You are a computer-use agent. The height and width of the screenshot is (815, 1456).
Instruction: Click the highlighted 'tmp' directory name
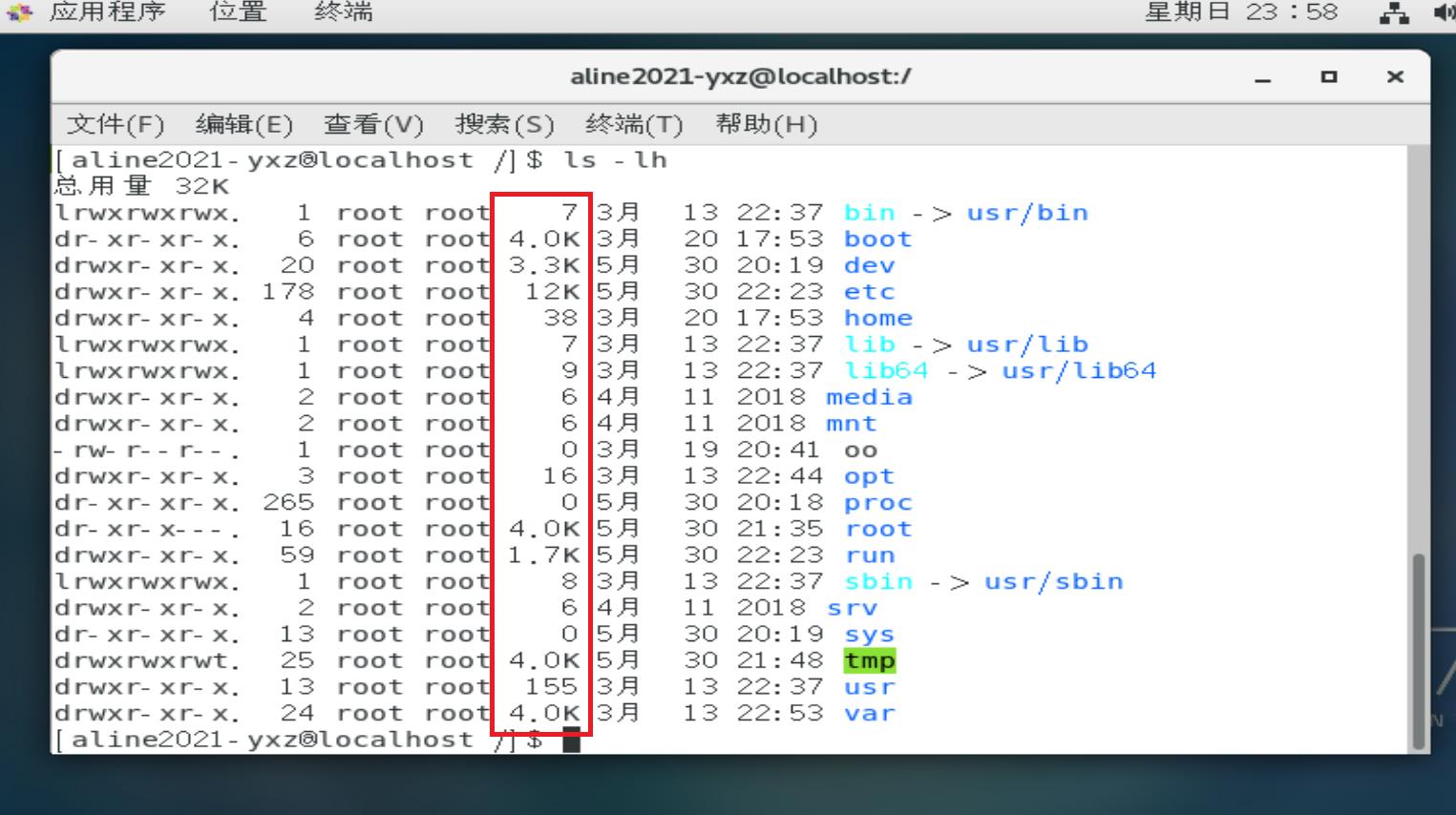[x=869, y=660]
